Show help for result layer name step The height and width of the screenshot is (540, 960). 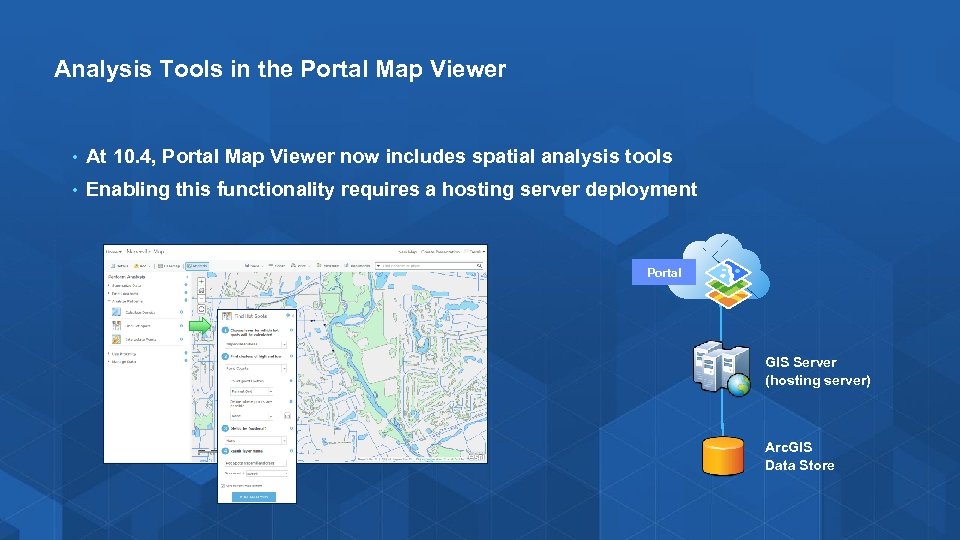(x=291, y=451)
